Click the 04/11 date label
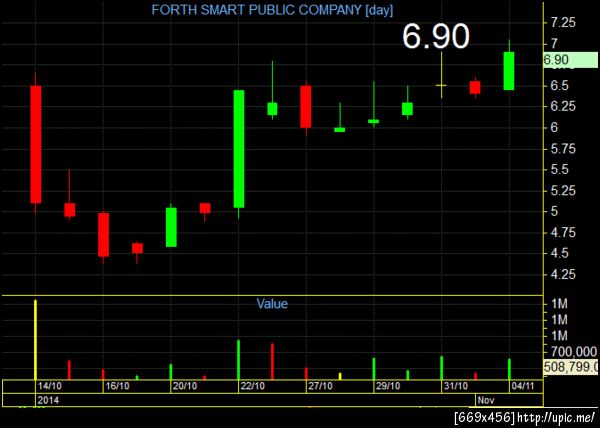The height and width of the screenshot is (428, 600). [523, 386]
